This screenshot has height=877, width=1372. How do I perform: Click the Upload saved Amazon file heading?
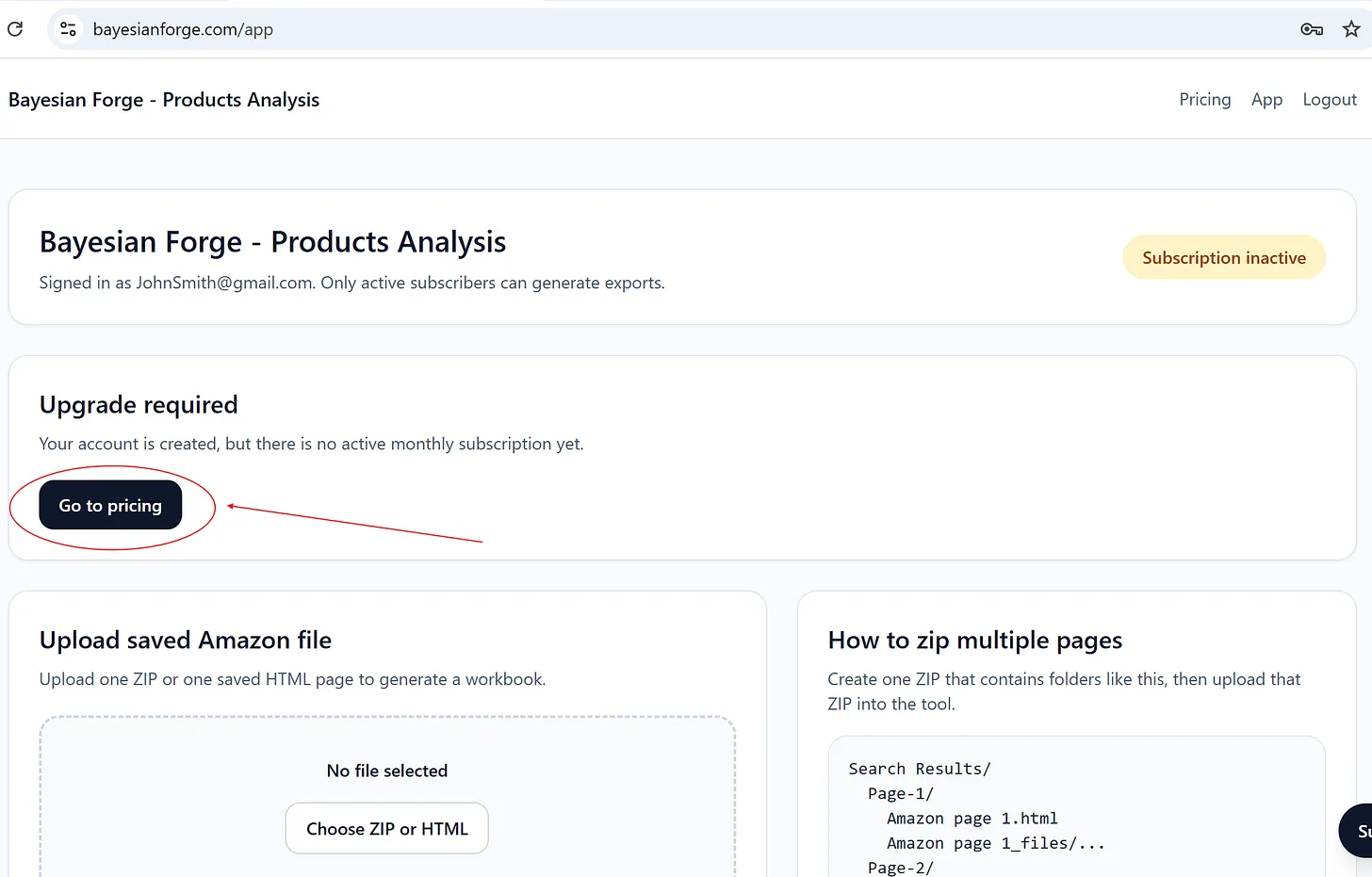point(186,641)
